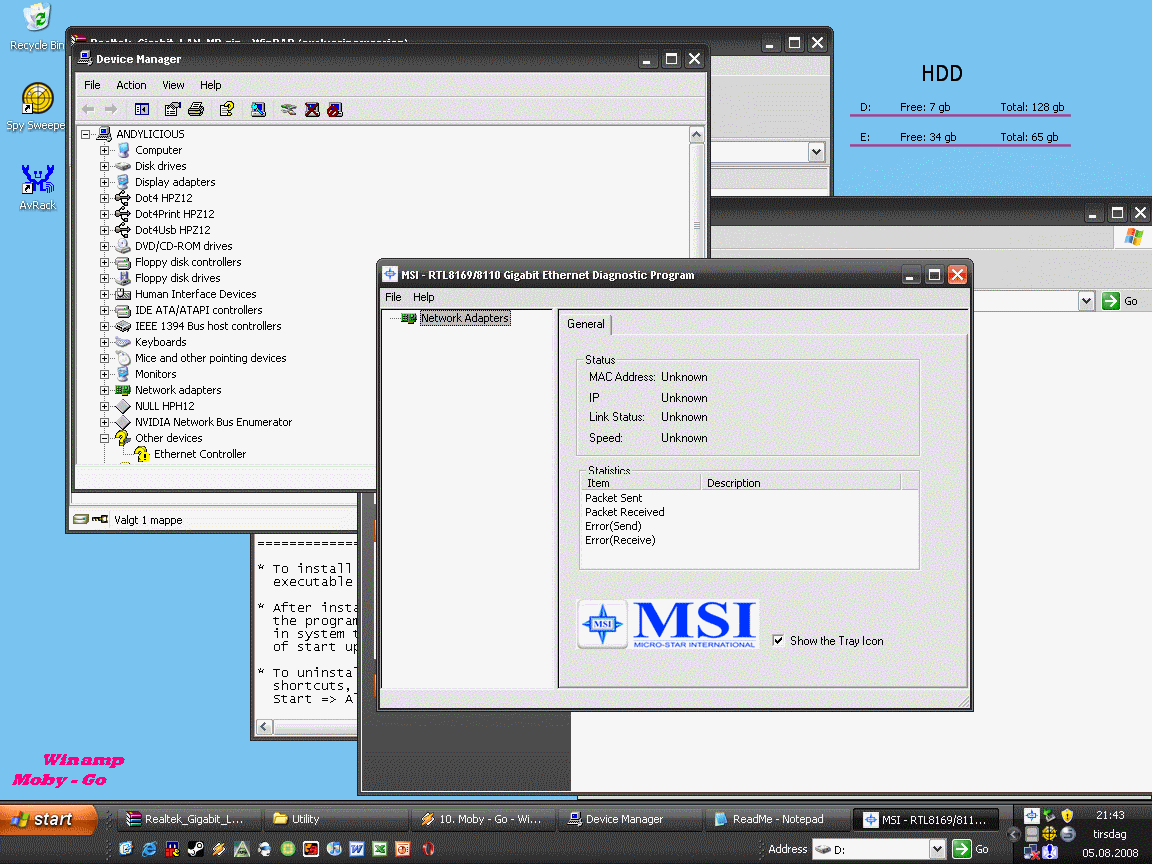The image size is (1152, 864).
Task: Switch to 10. Moby - Go Winamp taskbar button
Action: tap(483, 818)
